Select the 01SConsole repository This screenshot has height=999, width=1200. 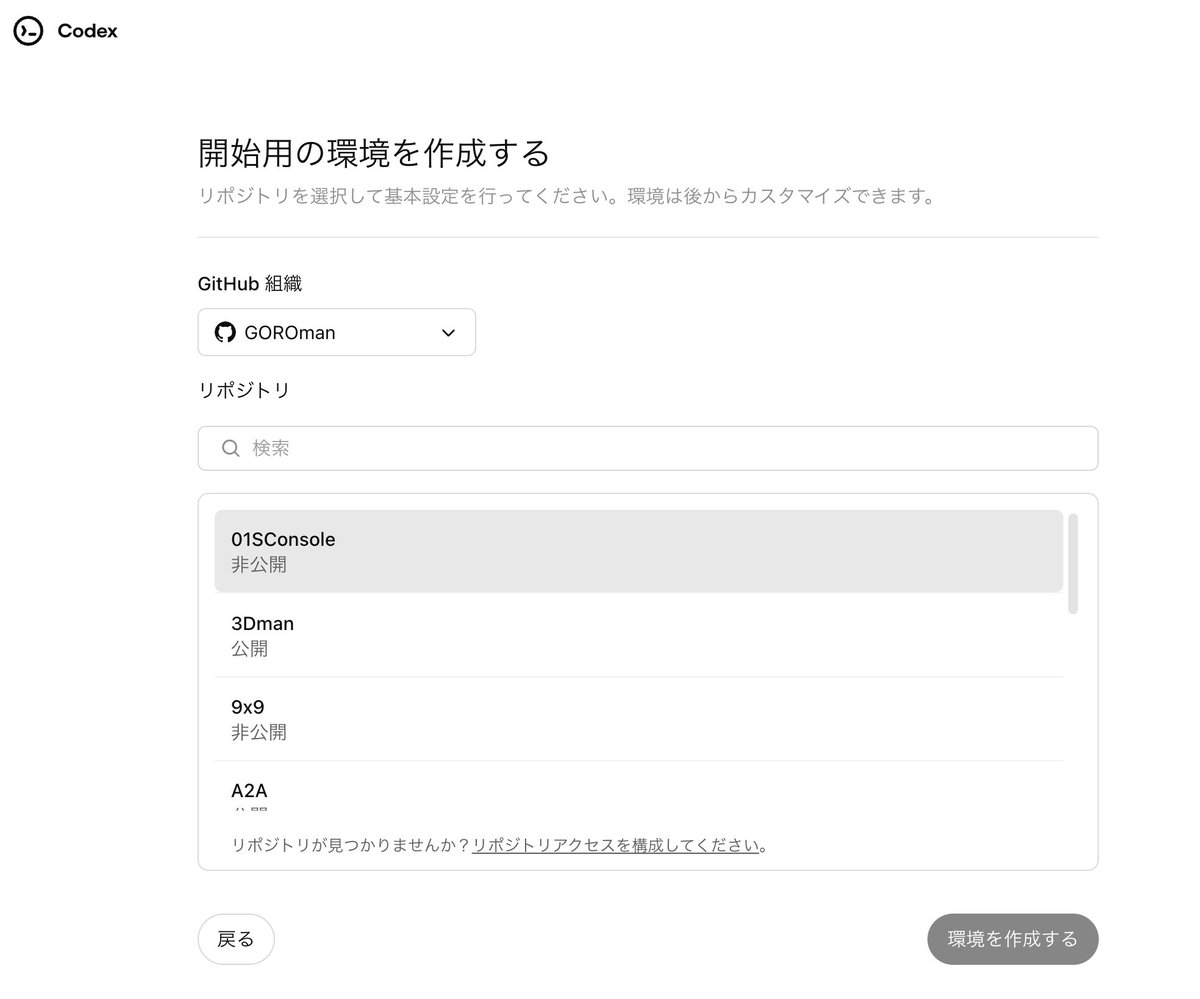[x=639, y=551]
